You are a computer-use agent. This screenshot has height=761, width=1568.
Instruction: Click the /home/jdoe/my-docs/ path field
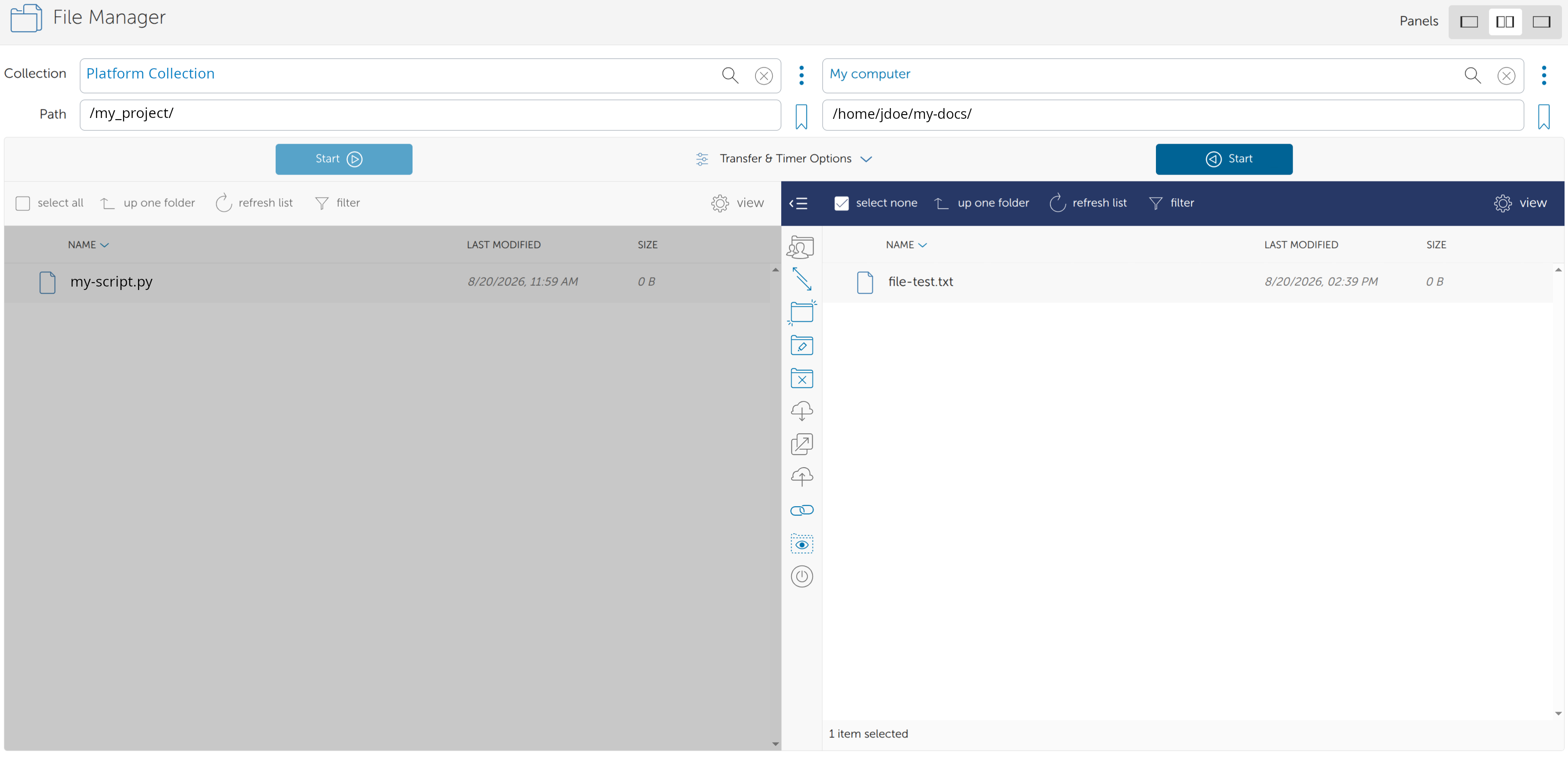pyautogui.click(x=1172, y=115)
